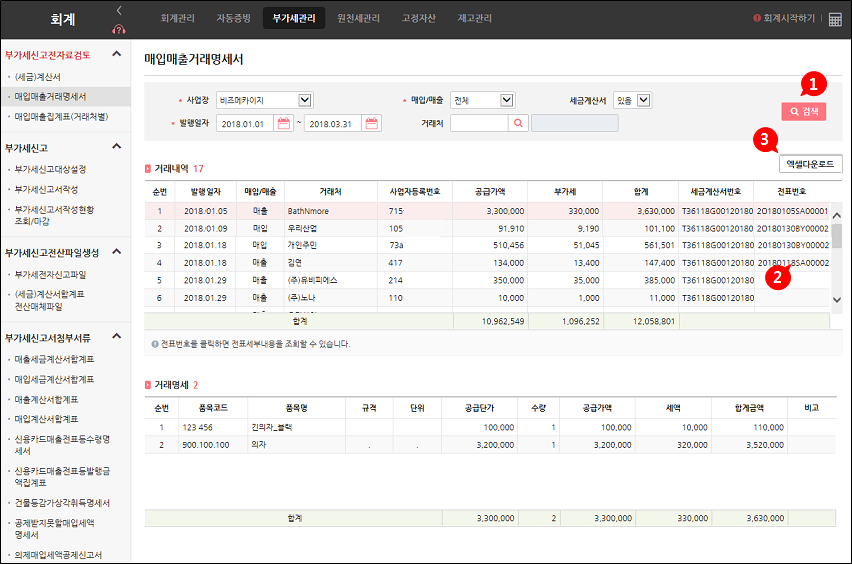852x564 pixels.
Task: Open the end date calendar picker
Action: pos(372,123)
